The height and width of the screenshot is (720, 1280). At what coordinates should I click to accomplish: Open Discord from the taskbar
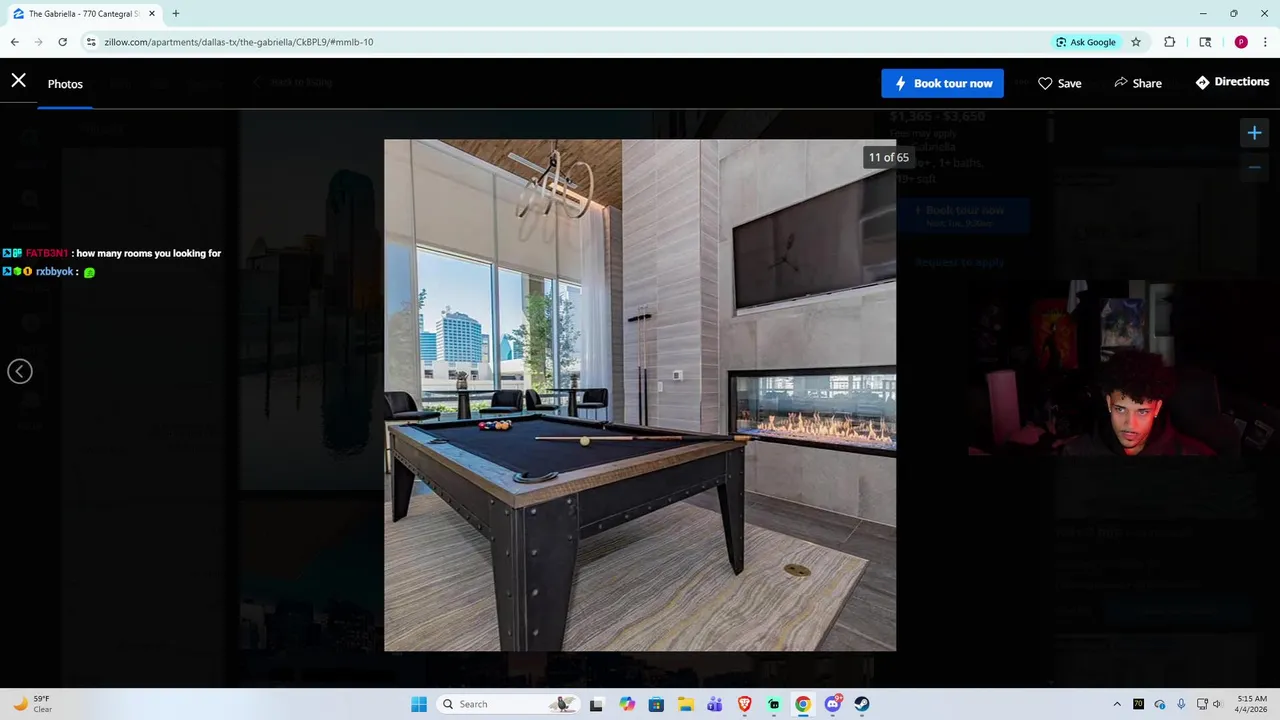833,704
